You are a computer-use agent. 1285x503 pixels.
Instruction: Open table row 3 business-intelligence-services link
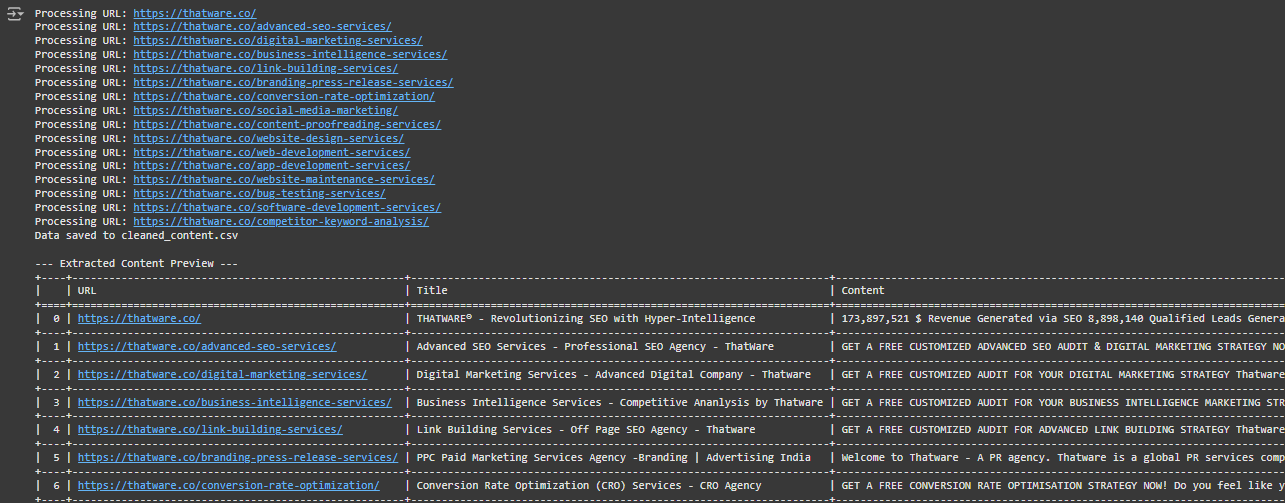pos(235,403)
